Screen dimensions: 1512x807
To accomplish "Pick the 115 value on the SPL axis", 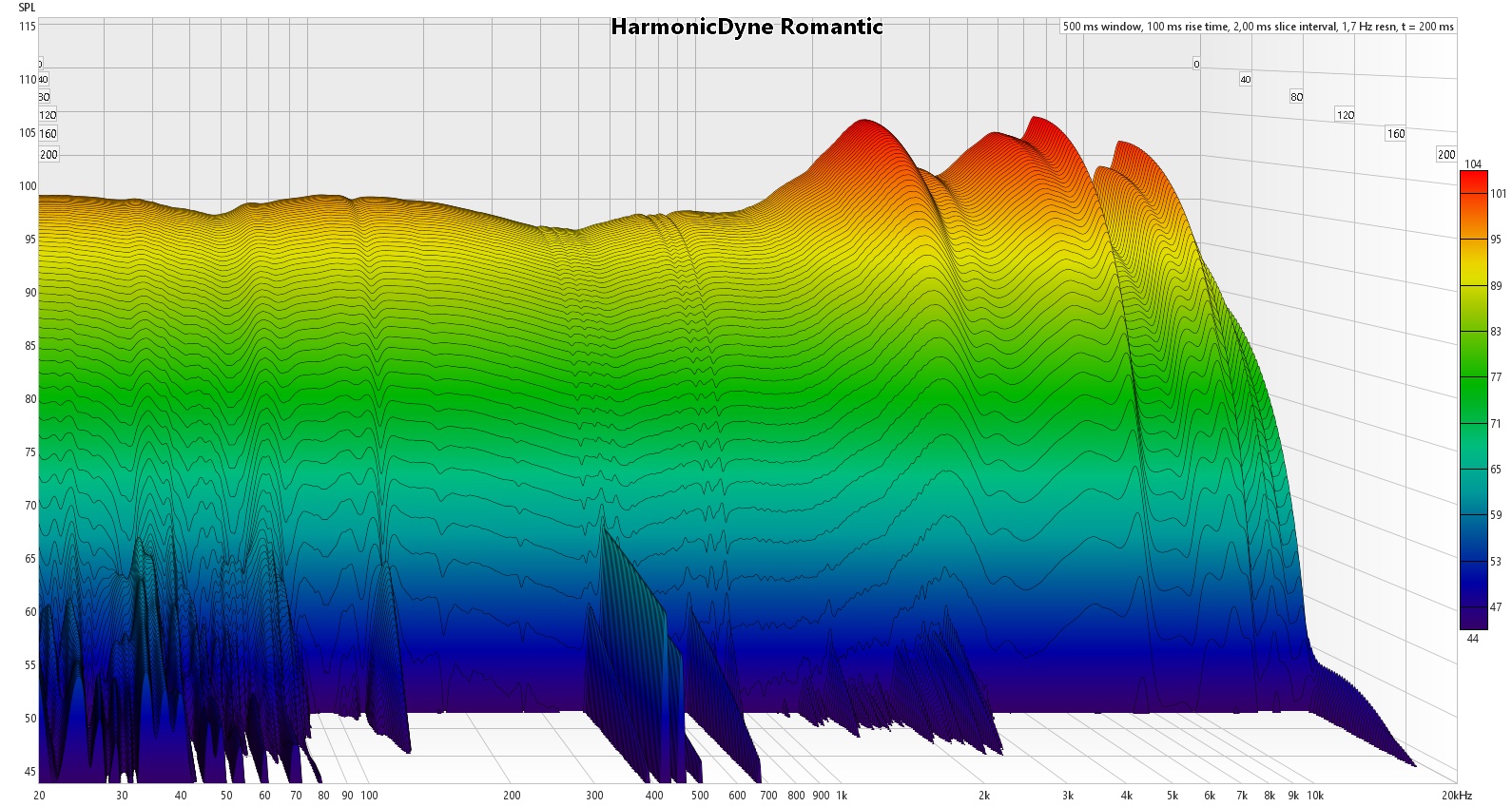I will 28,27.
